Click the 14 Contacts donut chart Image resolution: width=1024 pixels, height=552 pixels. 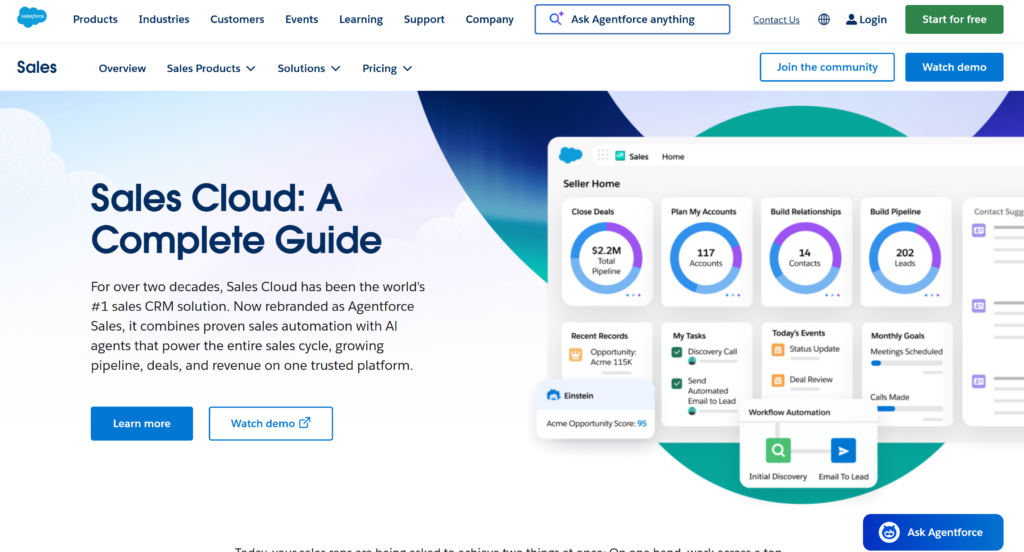[805, 258]
